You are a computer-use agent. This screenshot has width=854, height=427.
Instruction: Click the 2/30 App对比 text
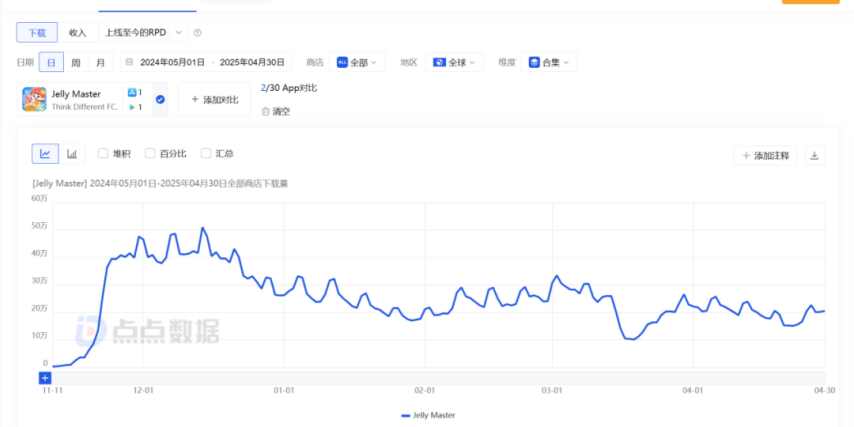point(289,88)
